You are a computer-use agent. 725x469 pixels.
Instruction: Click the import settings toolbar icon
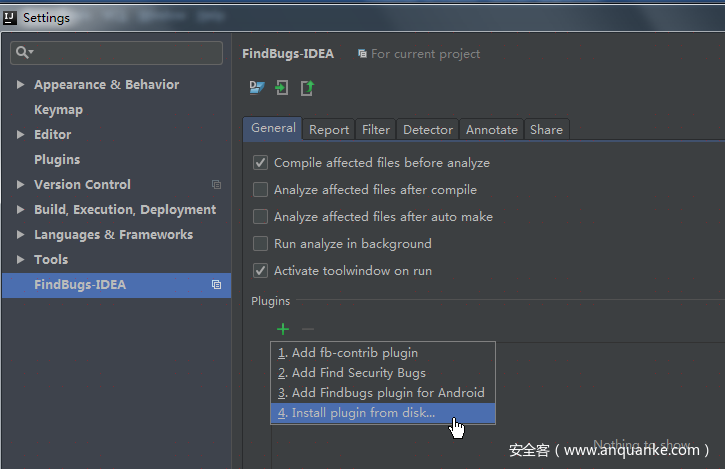(282, 87)
